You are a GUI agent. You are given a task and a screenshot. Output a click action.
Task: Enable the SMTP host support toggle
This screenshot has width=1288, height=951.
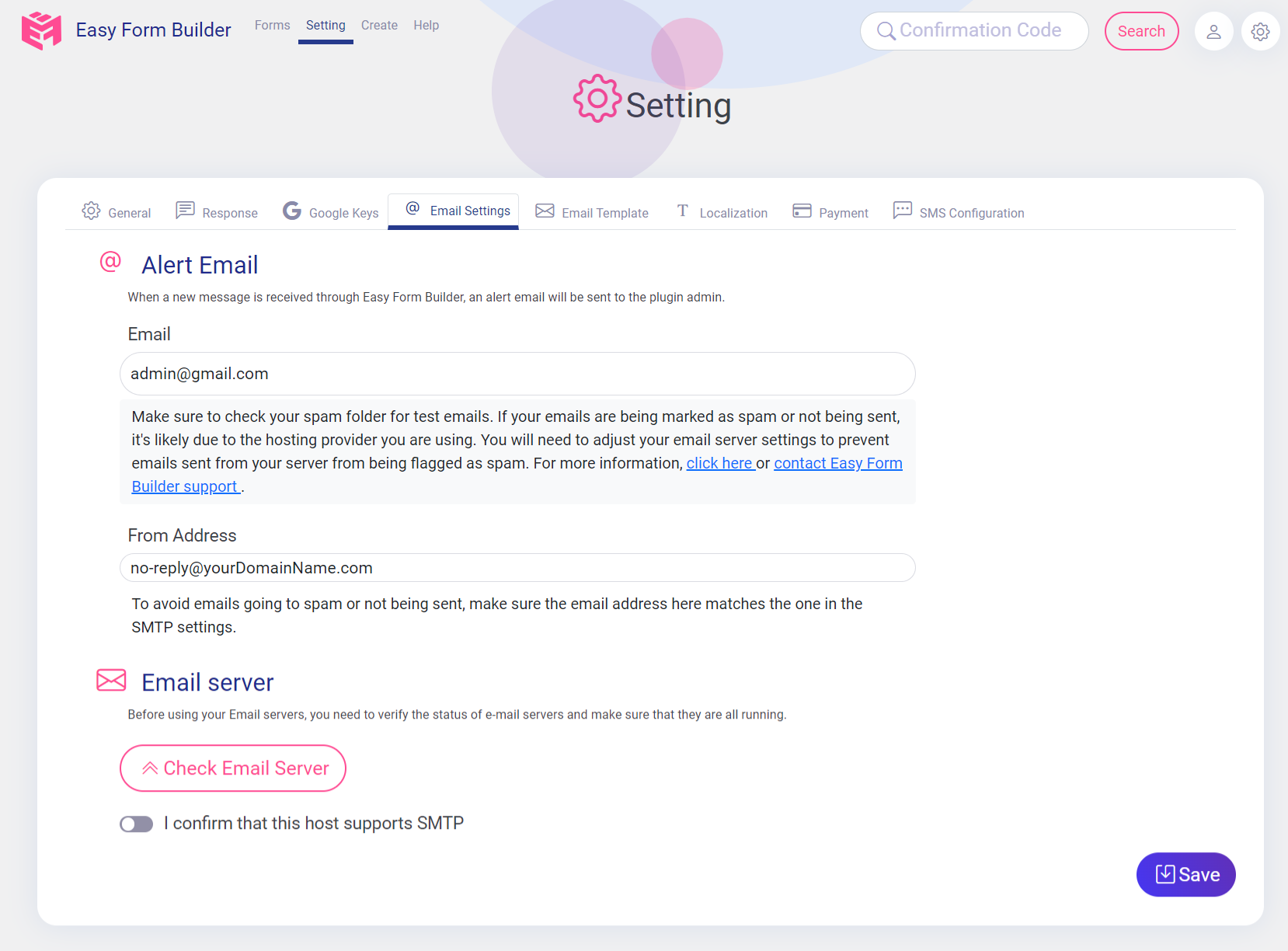[x=137, y=824]
